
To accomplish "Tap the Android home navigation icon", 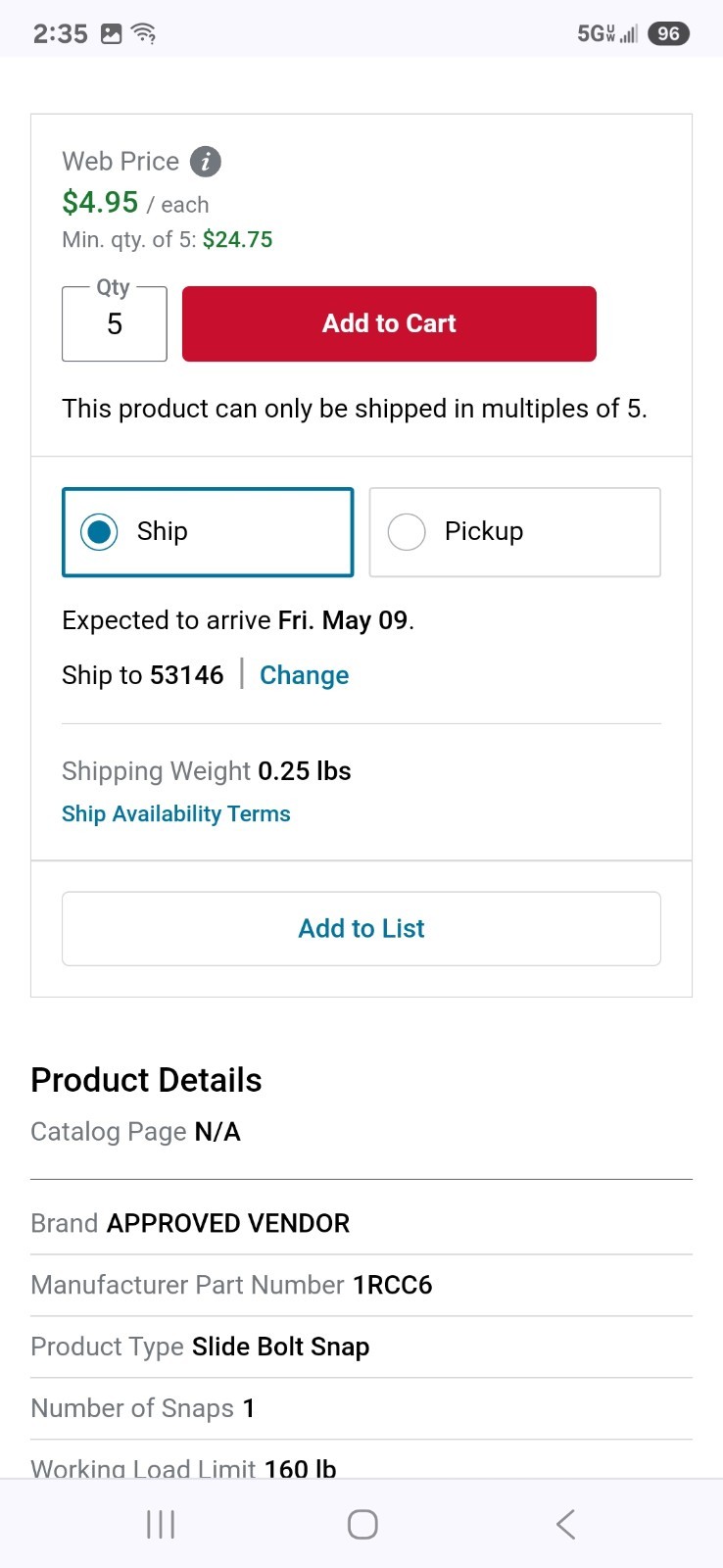I will point(362,1524).
